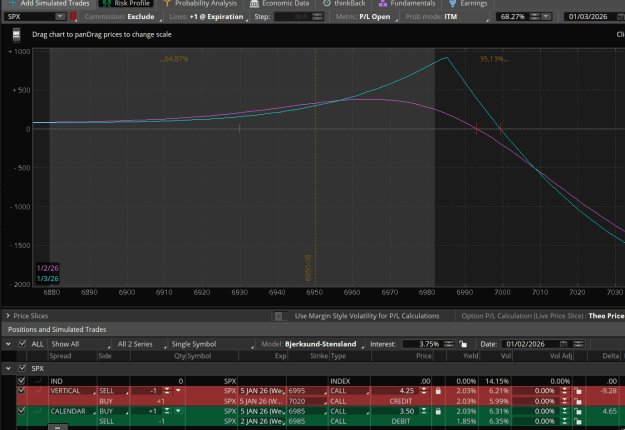Viewport: 625px width, 430px height.
Task: Adjust the VERTICAL quantity -1 stepper
Action: tap(167, 391)
